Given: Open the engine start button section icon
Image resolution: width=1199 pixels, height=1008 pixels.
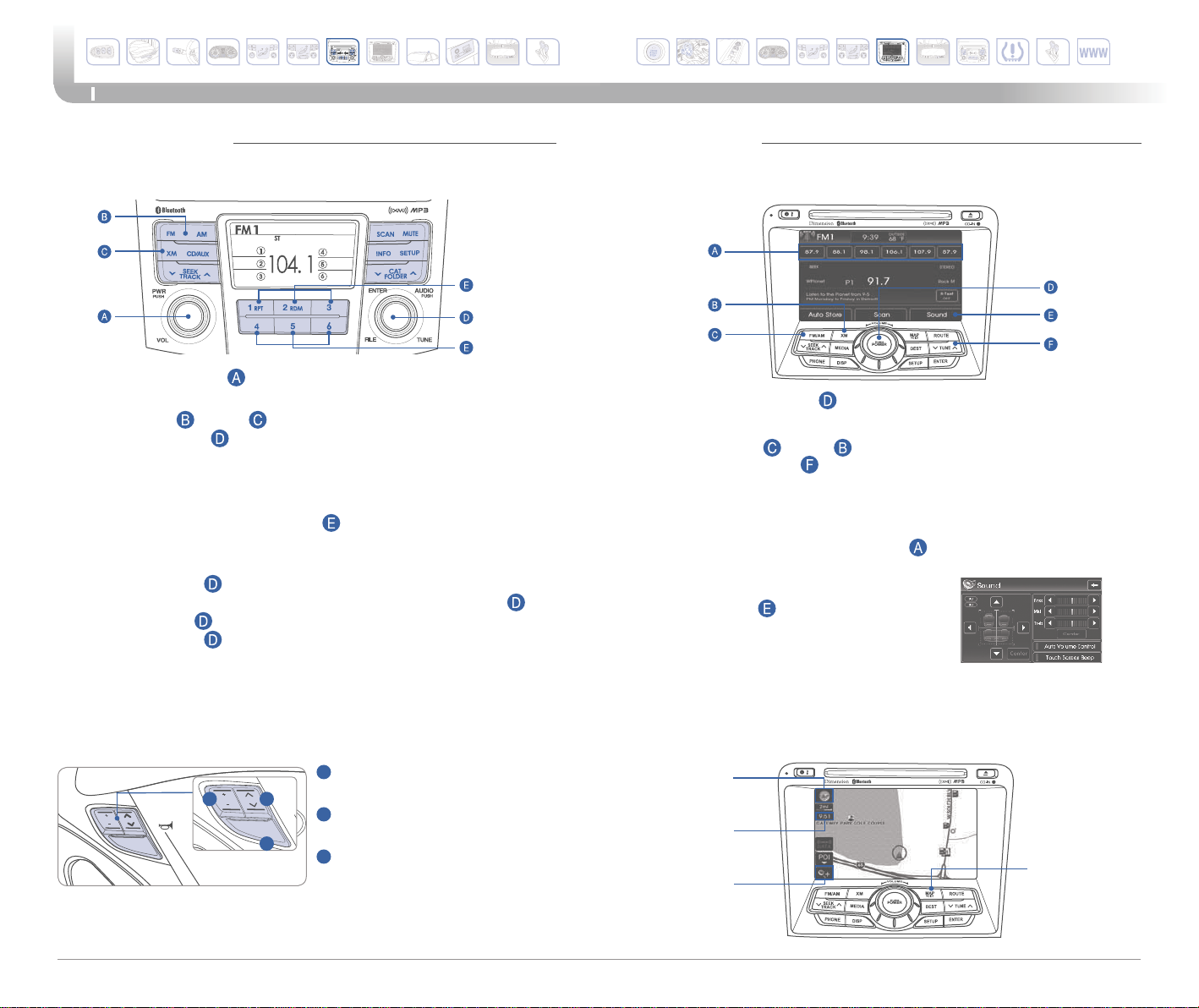Looking at the screenshot, I should point(653,52).
